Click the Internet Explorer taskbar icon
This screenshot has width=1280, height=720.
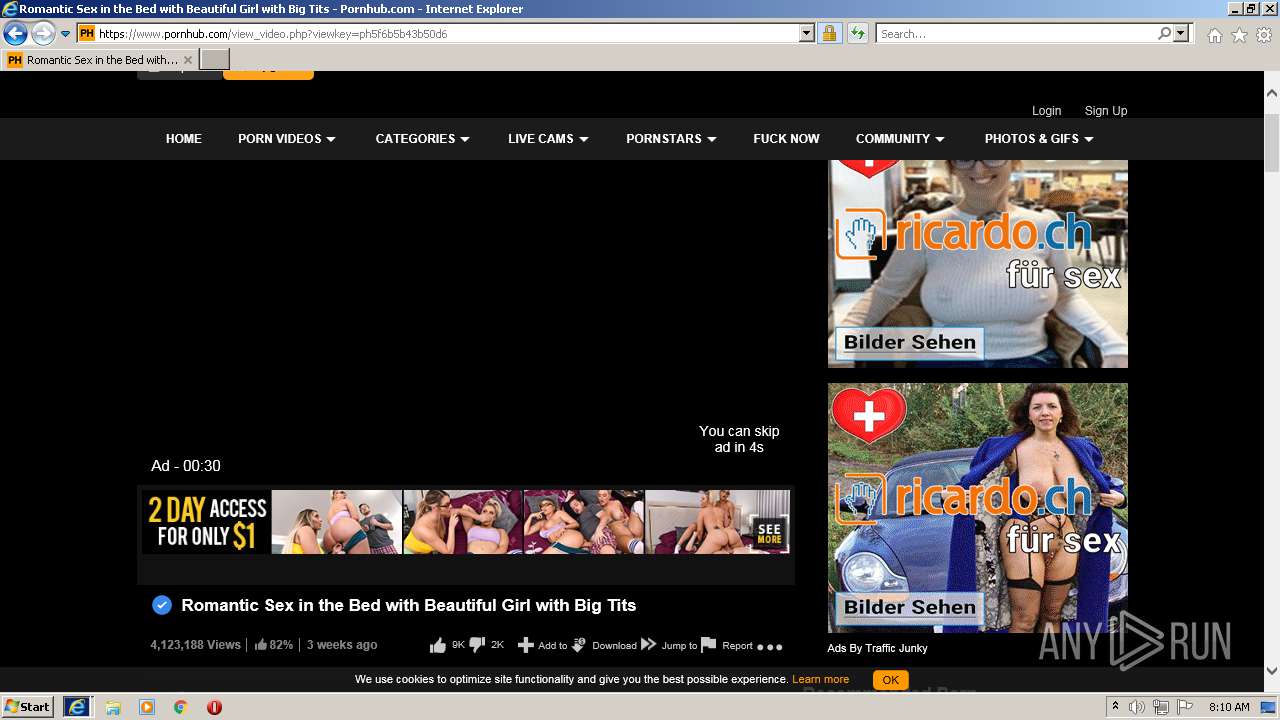(77, 707)
